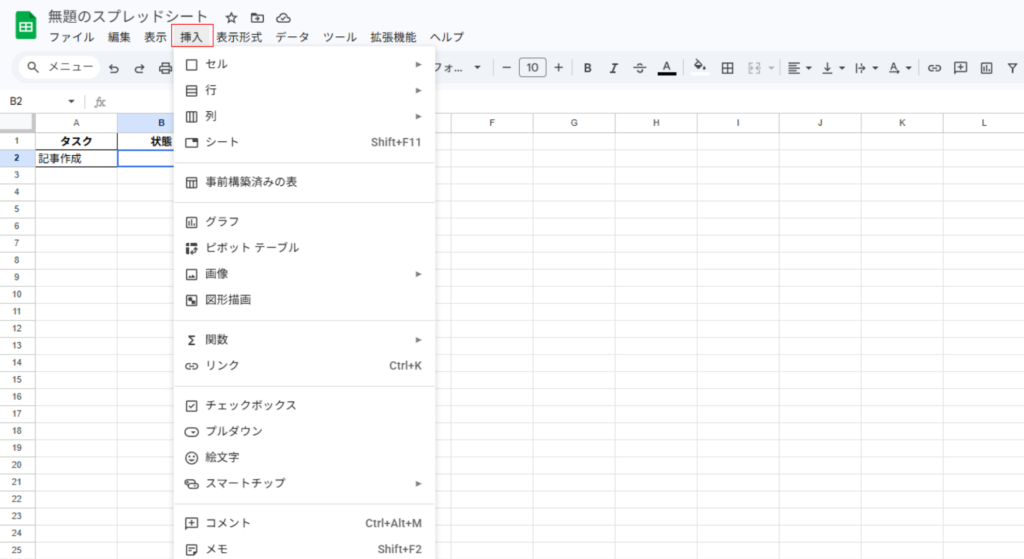Select リンク from insert menu
Viewport: 1024px width, 559px height.
coord(304,366)
